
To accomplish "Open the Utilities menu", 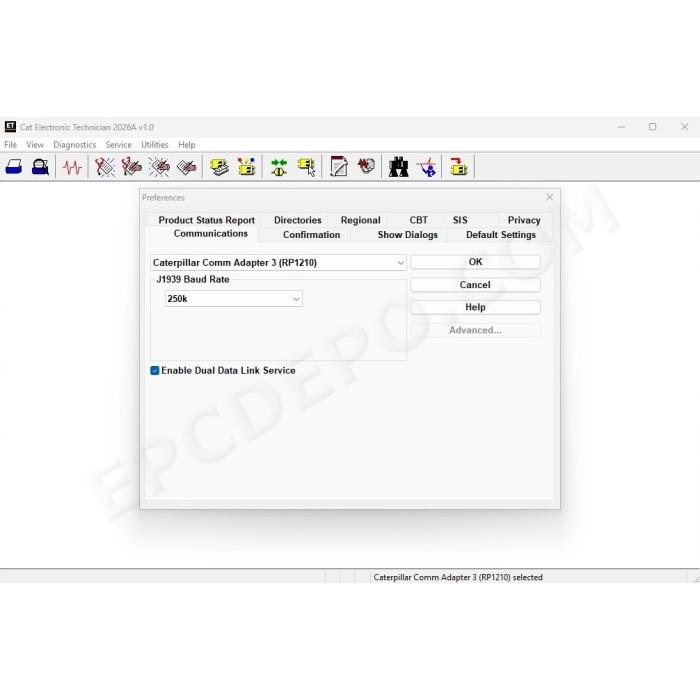I will pyautogui.click(x=154, y=145).
